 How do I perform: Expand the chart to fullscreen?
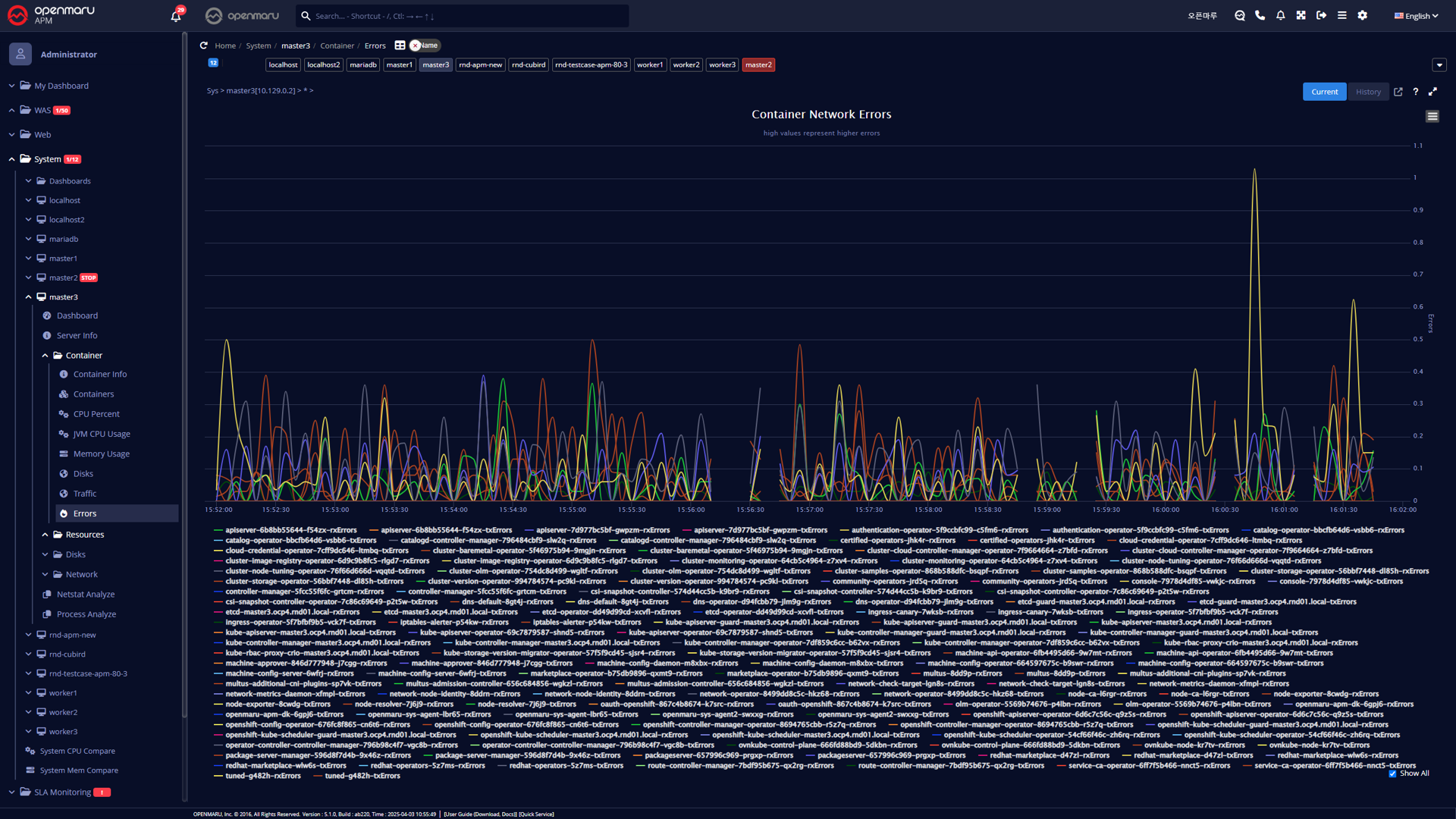1432,92
